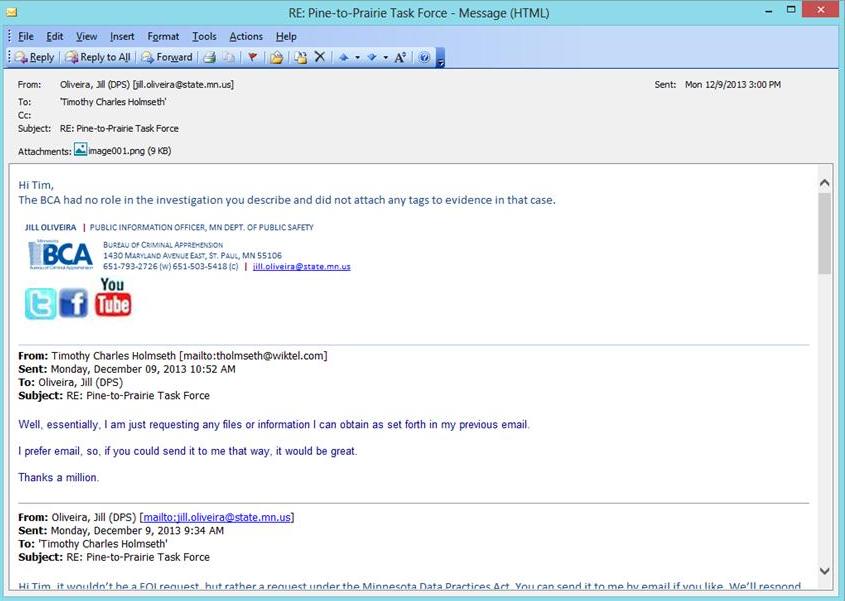Image resolution: width=845 pixels, height=601 pixels.
Task: Print the message using printer icon
Action: 211,57
